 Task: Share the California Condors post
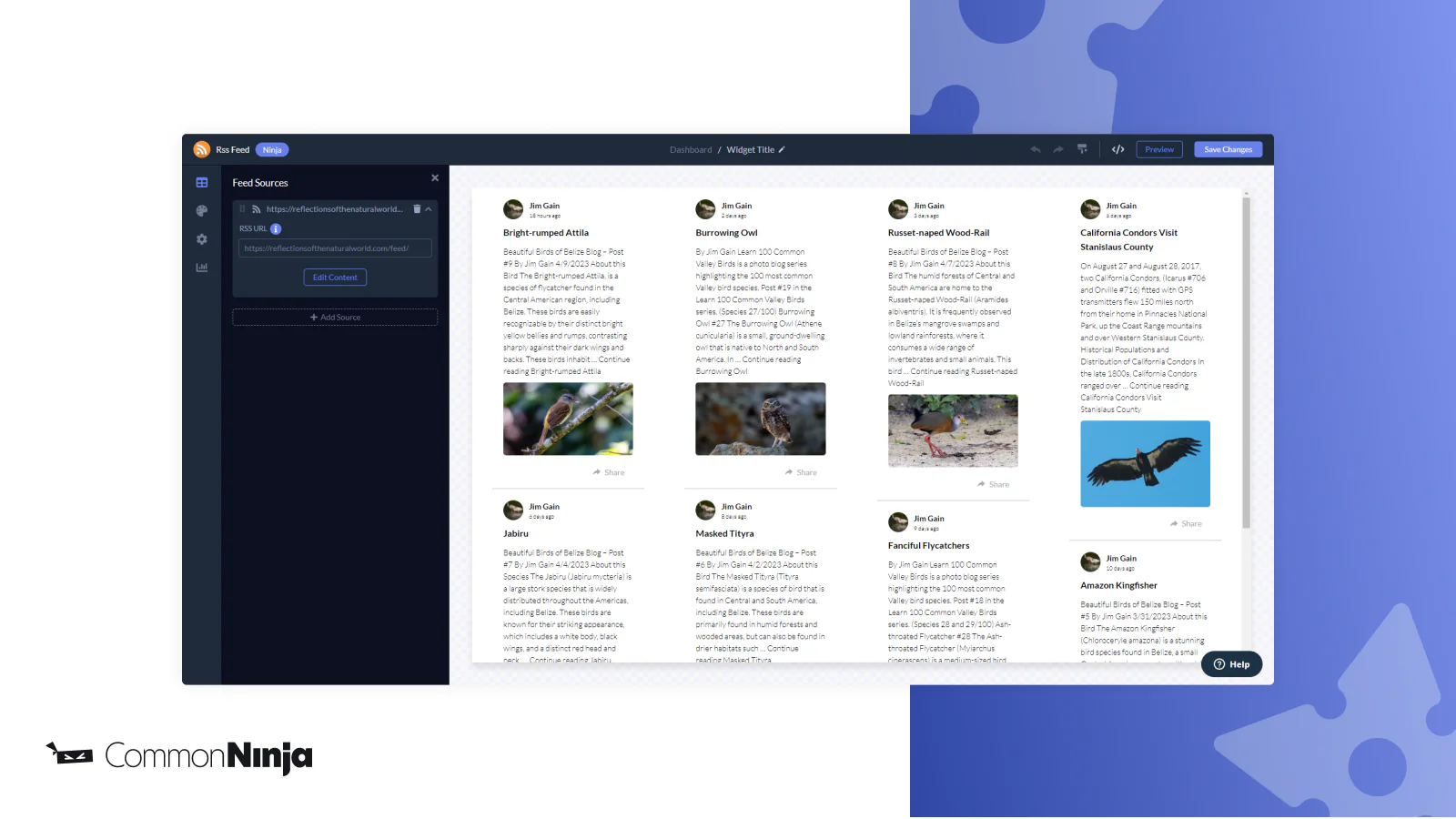[1186, 524]
